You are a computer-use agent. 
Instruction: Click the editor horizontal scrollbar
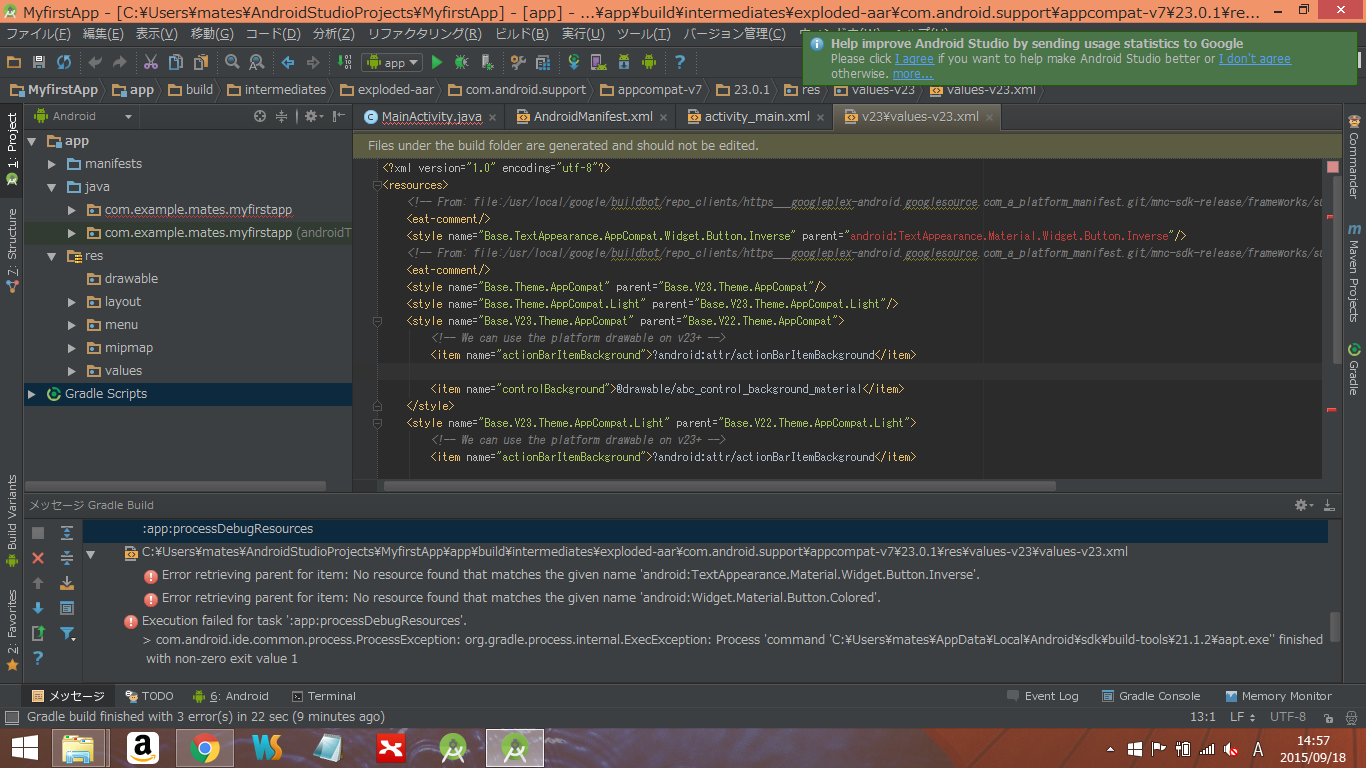[719, 486]
